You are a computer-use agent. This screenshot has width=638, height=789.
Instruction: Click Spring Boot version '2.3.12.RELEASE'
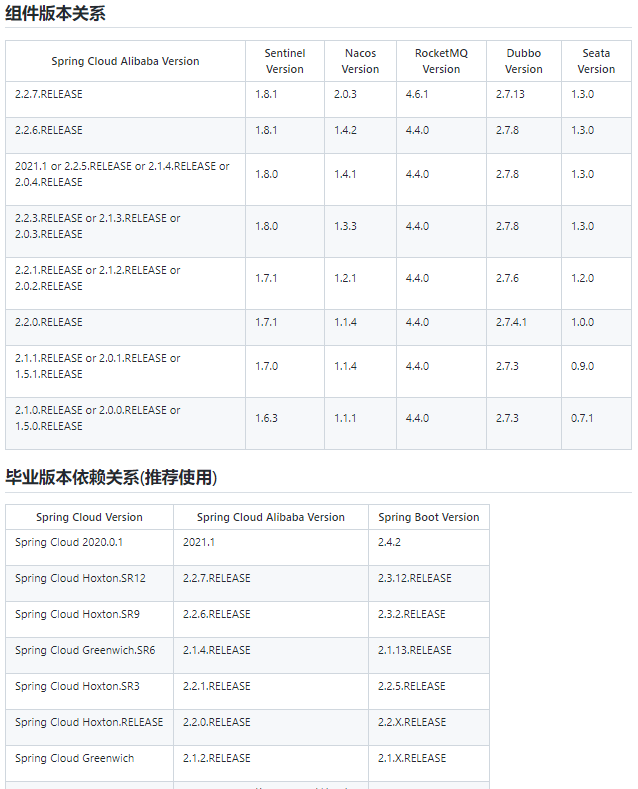[415, 578]
